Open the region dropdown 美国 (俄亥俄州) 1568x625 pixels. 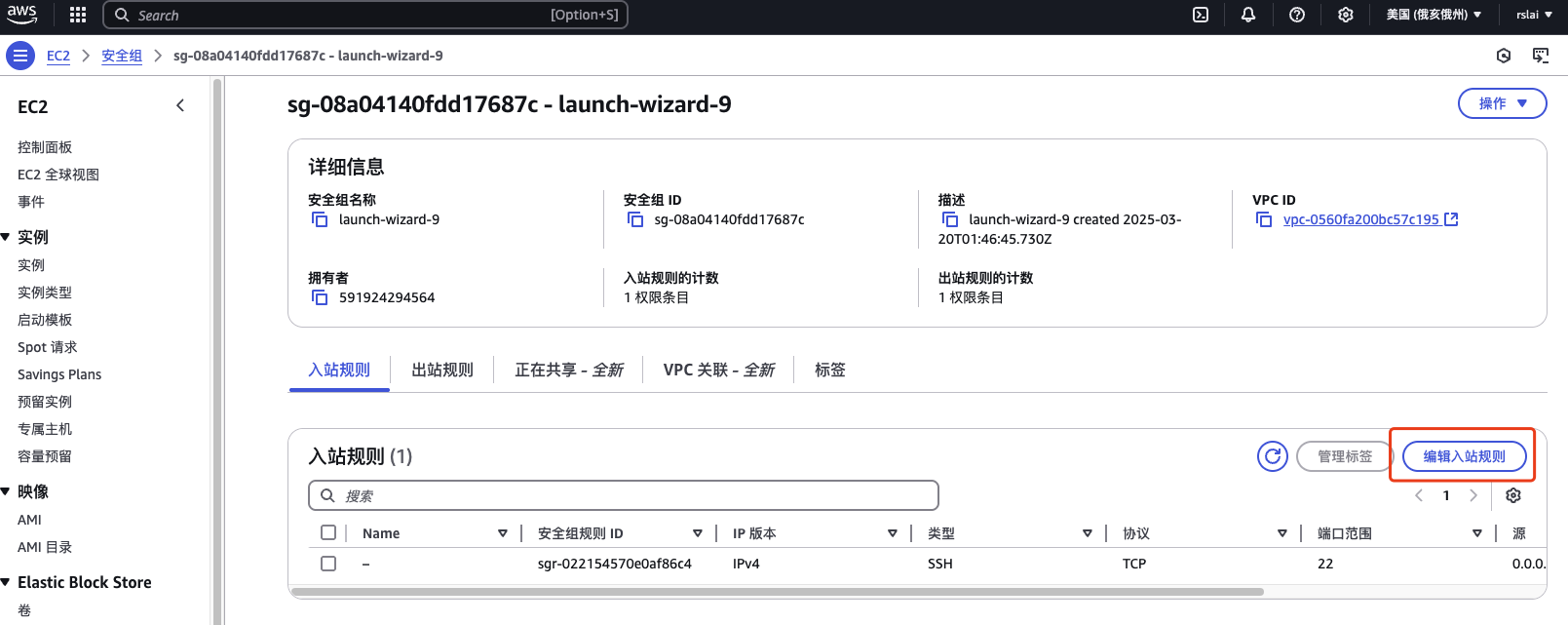pos(1434,15)
